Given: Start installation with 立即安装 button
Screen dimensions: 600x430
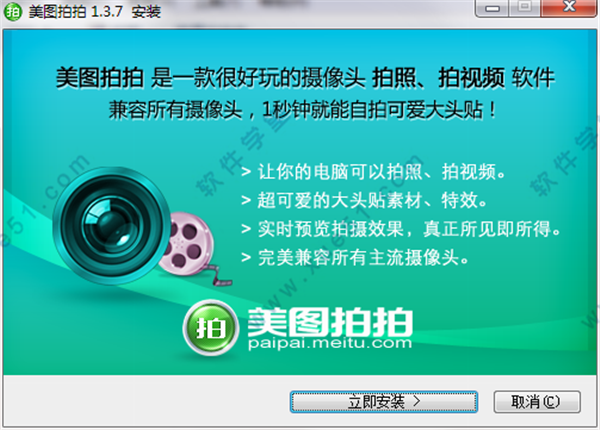Looking at the screenshot, I should (384, 402).
